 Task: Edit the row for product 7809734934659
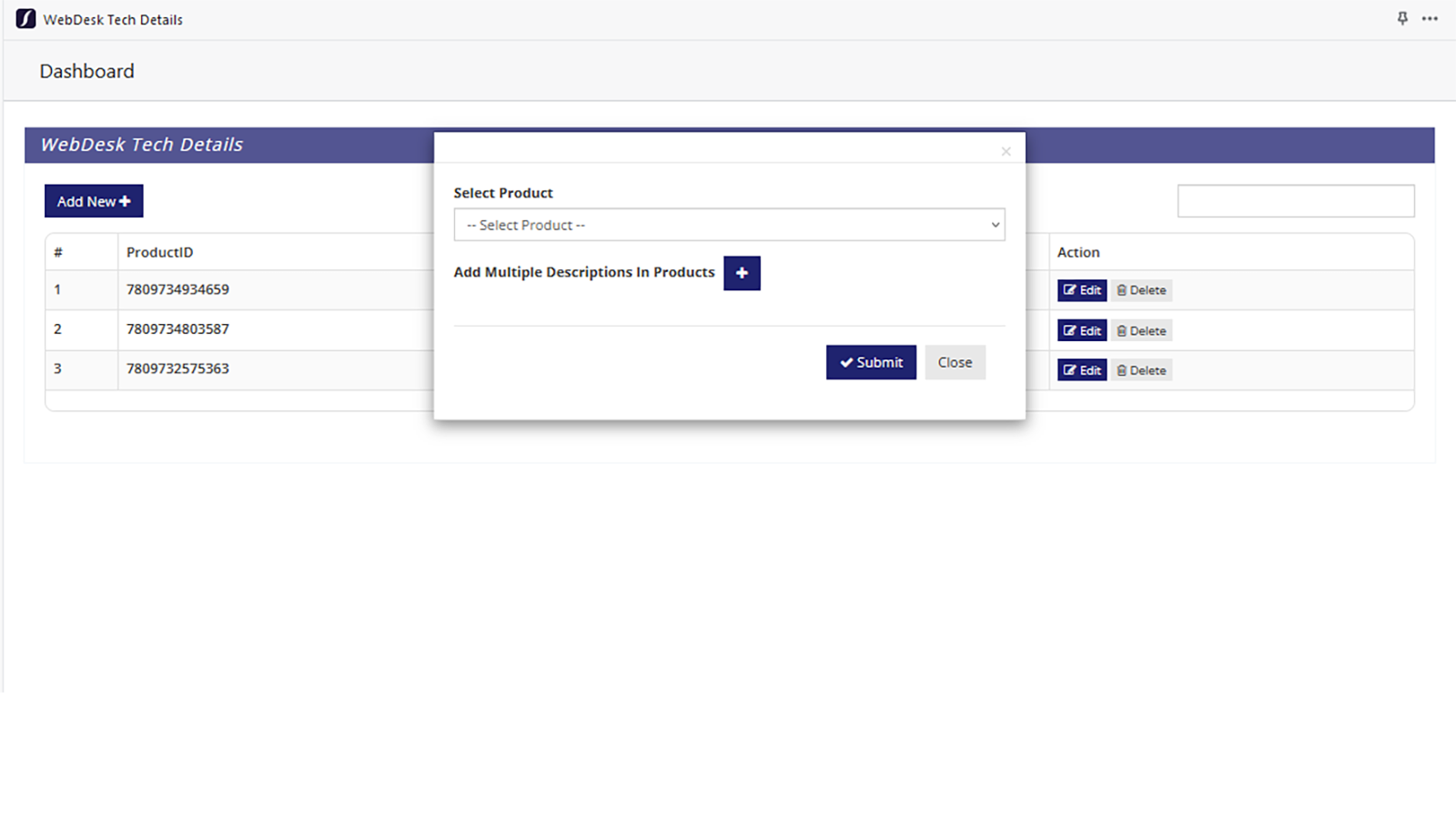click(x=1082, y=290)
